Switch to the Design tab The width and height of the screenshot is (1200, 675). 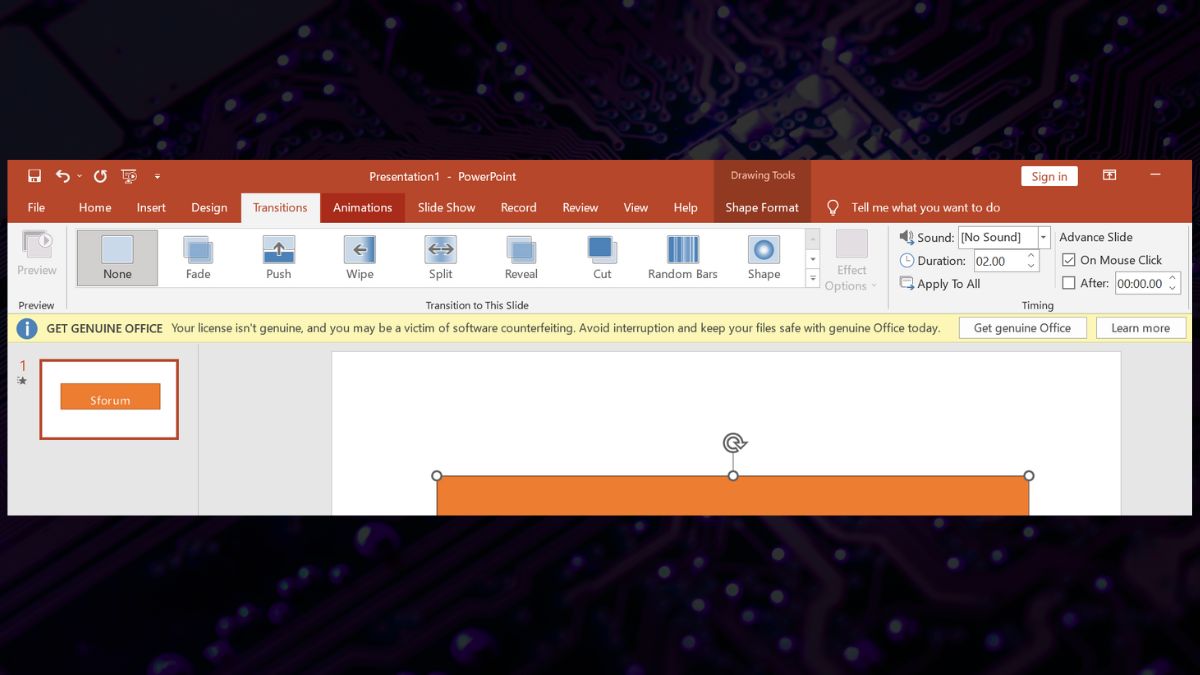coord(209,208)
